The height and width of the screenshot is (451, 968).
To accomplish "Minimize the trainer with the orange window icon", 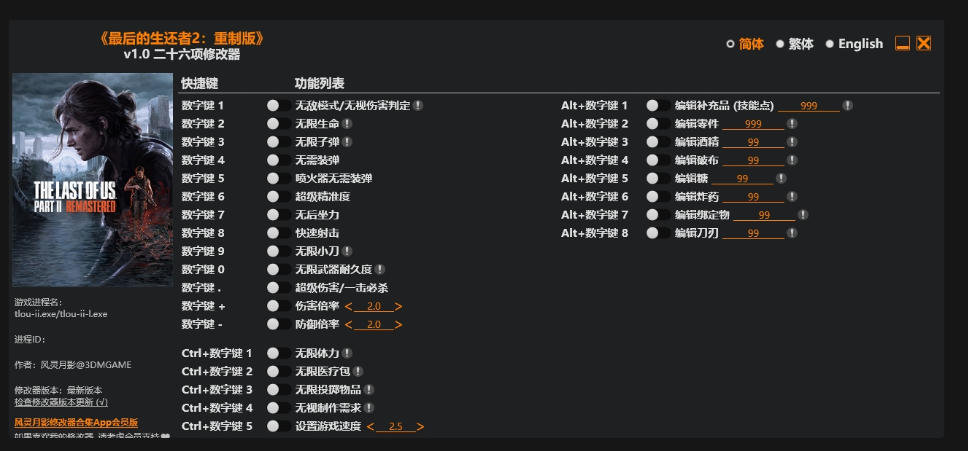I will [903, 43].
